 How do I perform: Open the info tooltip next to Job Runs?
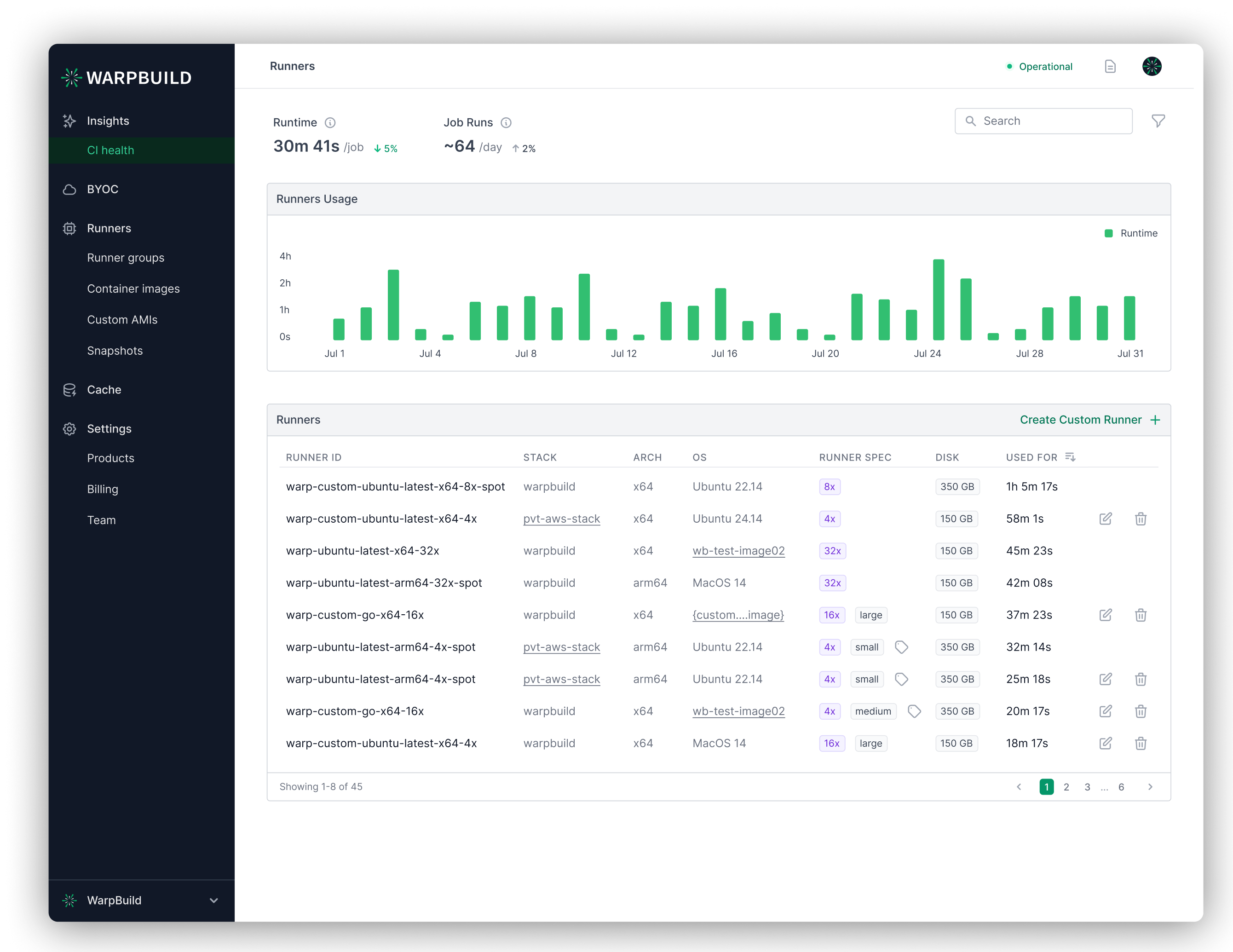click(x=506, y=122)
